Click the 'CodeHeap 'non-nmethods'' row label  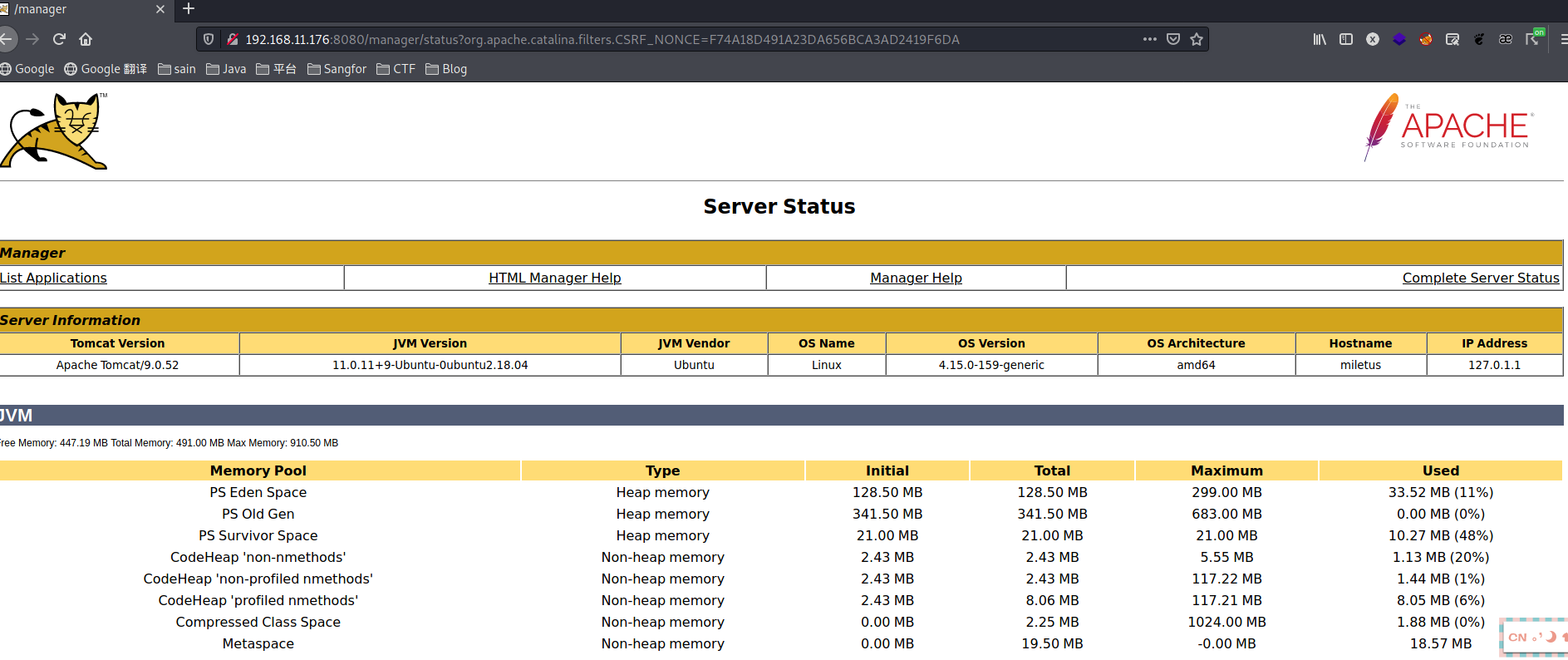258,557
